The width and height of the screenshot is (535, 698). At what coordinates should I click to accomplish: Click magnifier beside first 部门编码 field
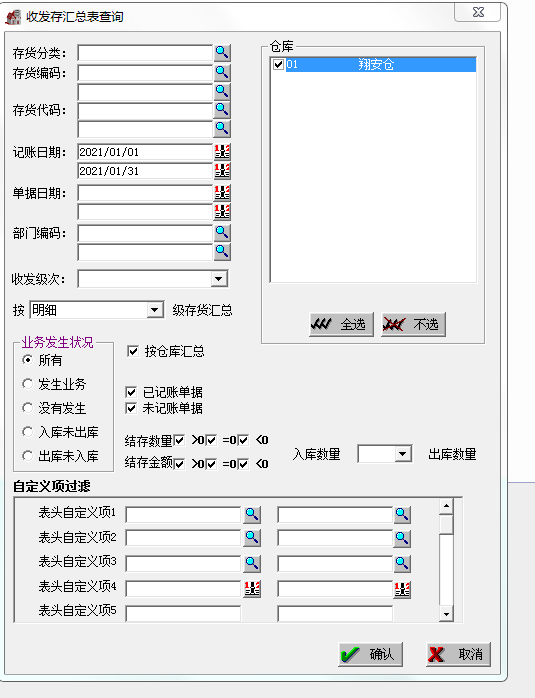pyautogui.click(x=222, y=232)
